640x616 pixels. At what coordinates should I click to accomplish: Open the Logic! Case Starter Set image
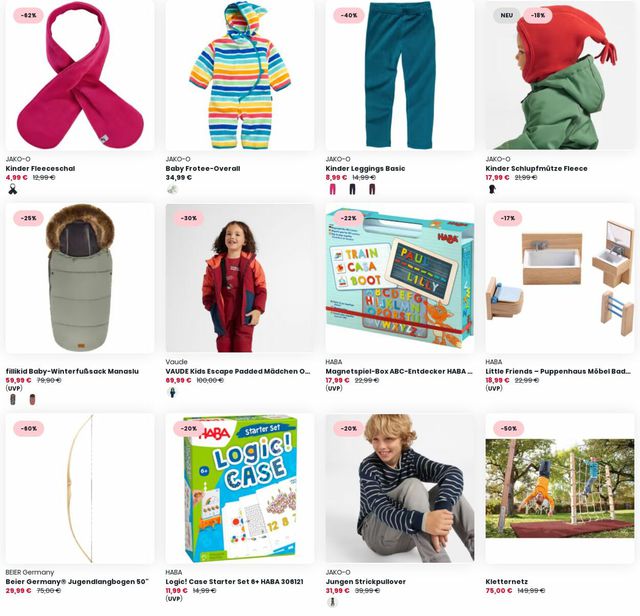tap(240, 489)
